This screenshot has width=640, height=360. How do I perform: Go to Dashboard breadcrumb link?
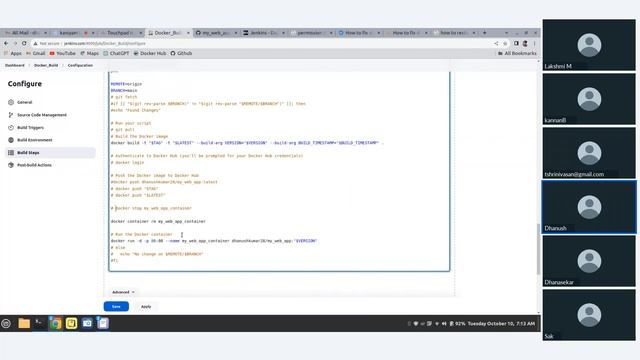pyautogui.click(x=15, y=65)
